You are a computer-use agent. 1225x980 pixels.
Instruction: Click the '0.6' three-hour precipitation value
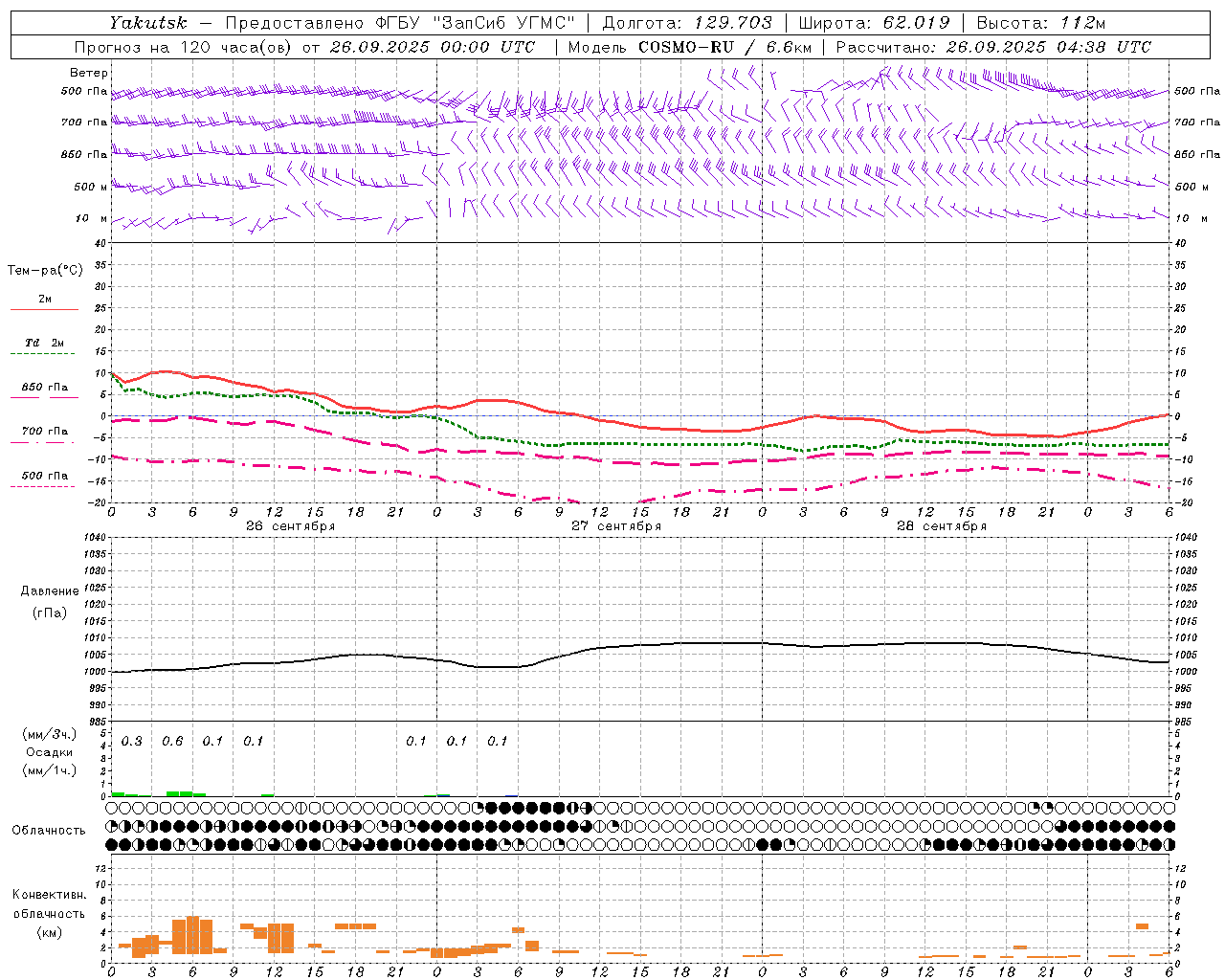pyautogui.click(x=172, y=741)
